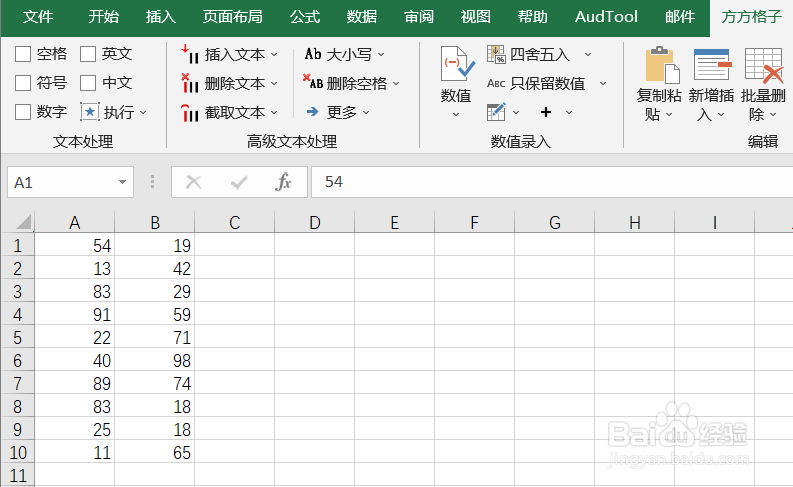793x487 pixels.
Task: Select column D header
Action: pos(315,222)
